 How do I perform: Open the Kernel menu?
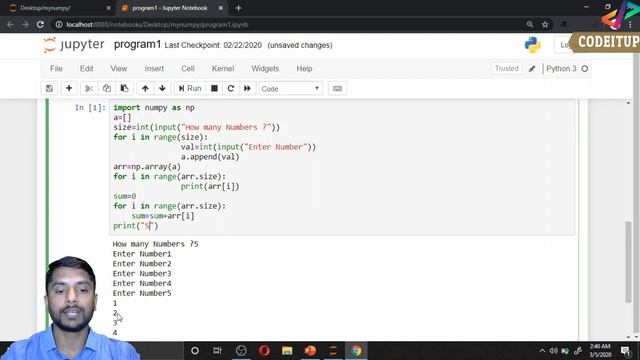223,69
